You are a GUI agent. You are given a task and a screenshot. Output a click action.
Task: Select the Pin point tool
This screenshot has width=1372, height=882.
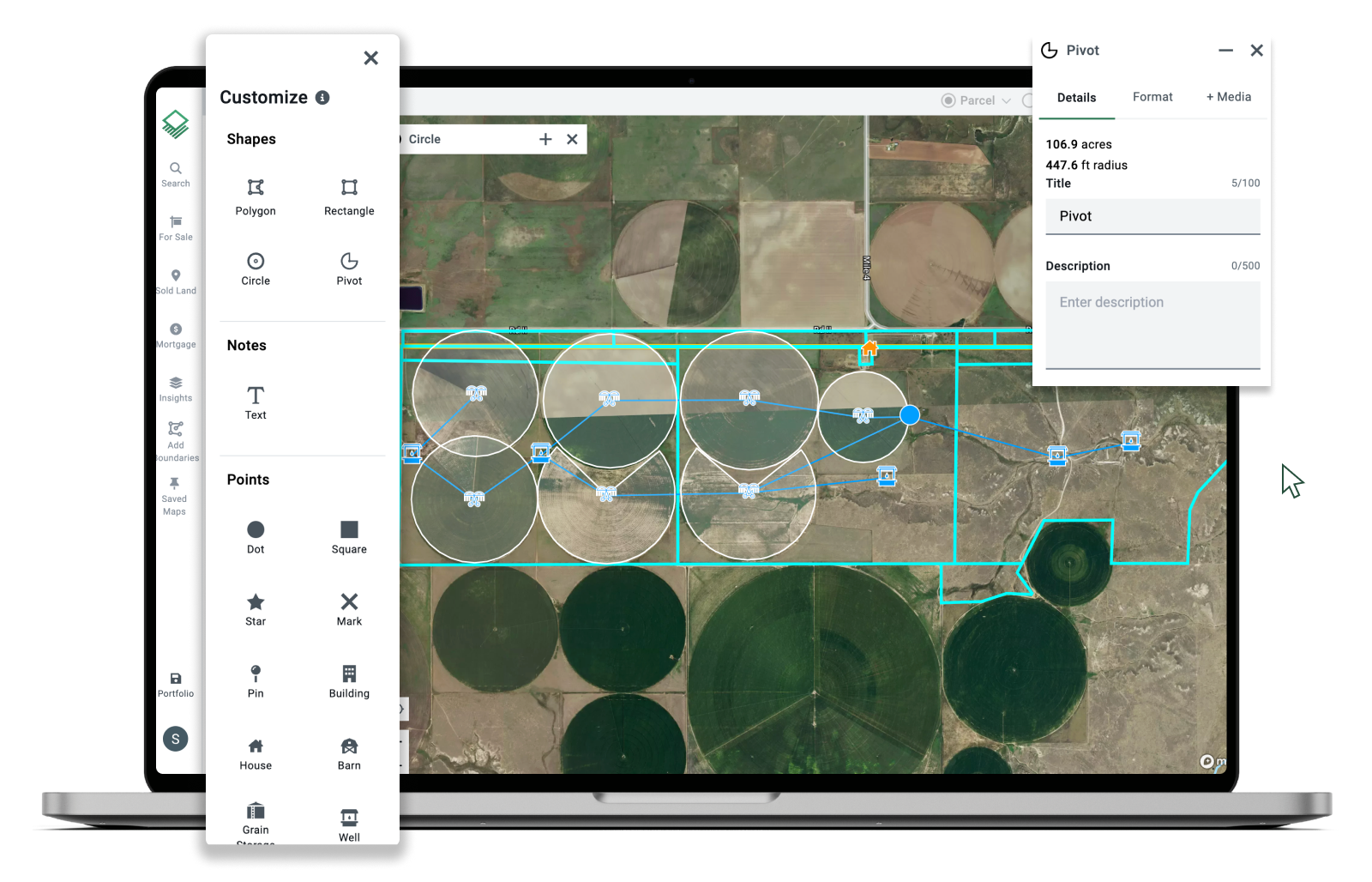pyautogui.click(x=255, y=680)
